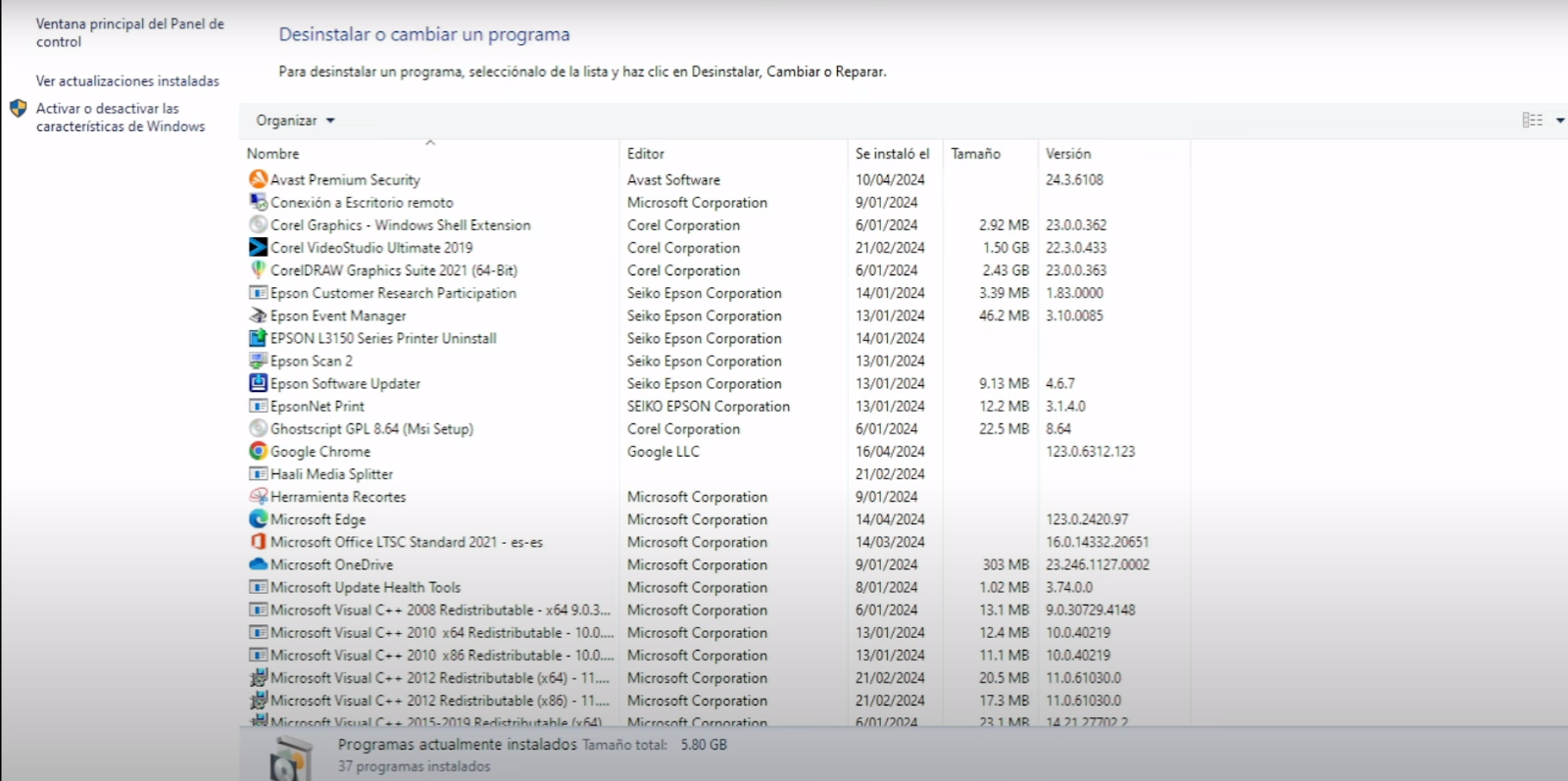
Task: Expand the view options dropdown arrow
Action: point(1559,121)
